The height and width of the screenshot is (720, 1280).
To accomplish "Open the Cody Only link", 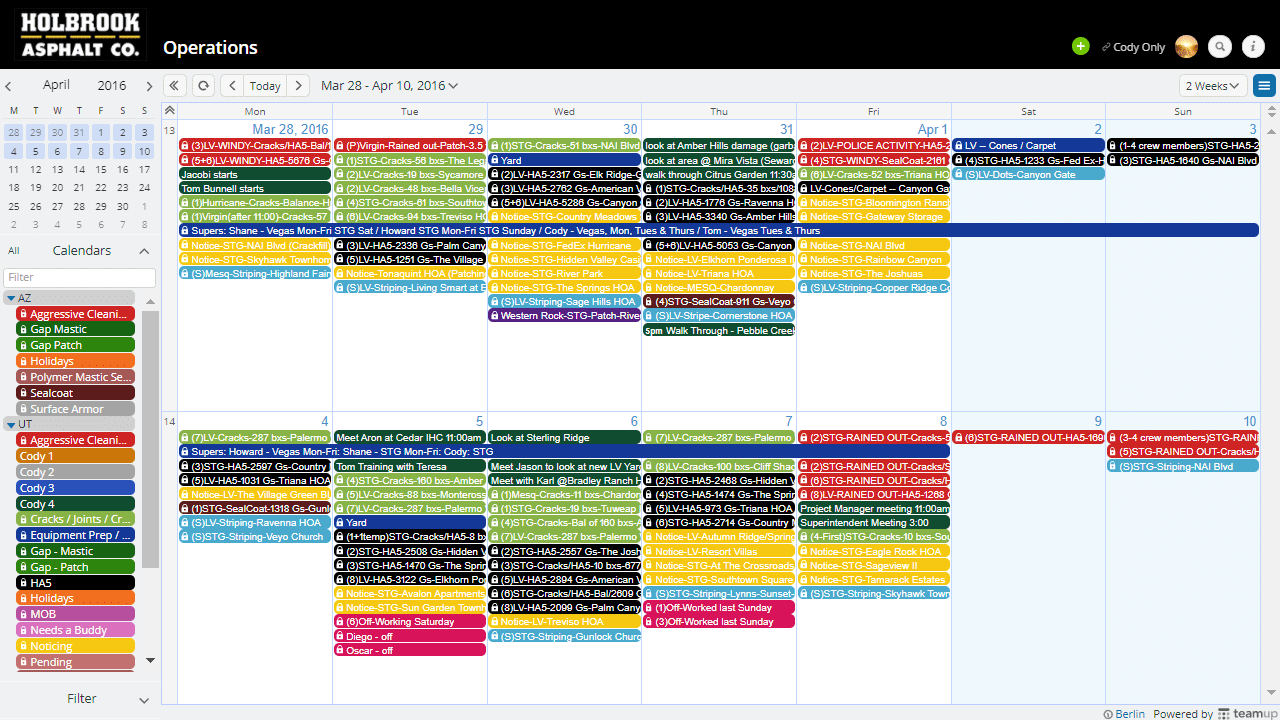I will coord(1133,47).
